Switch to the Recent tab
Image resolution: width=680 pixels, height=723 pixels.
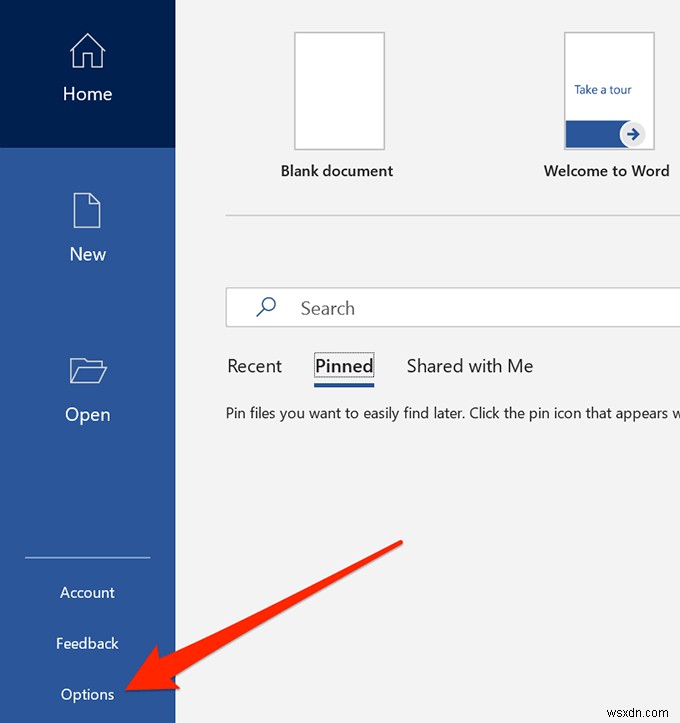point(254,366)
